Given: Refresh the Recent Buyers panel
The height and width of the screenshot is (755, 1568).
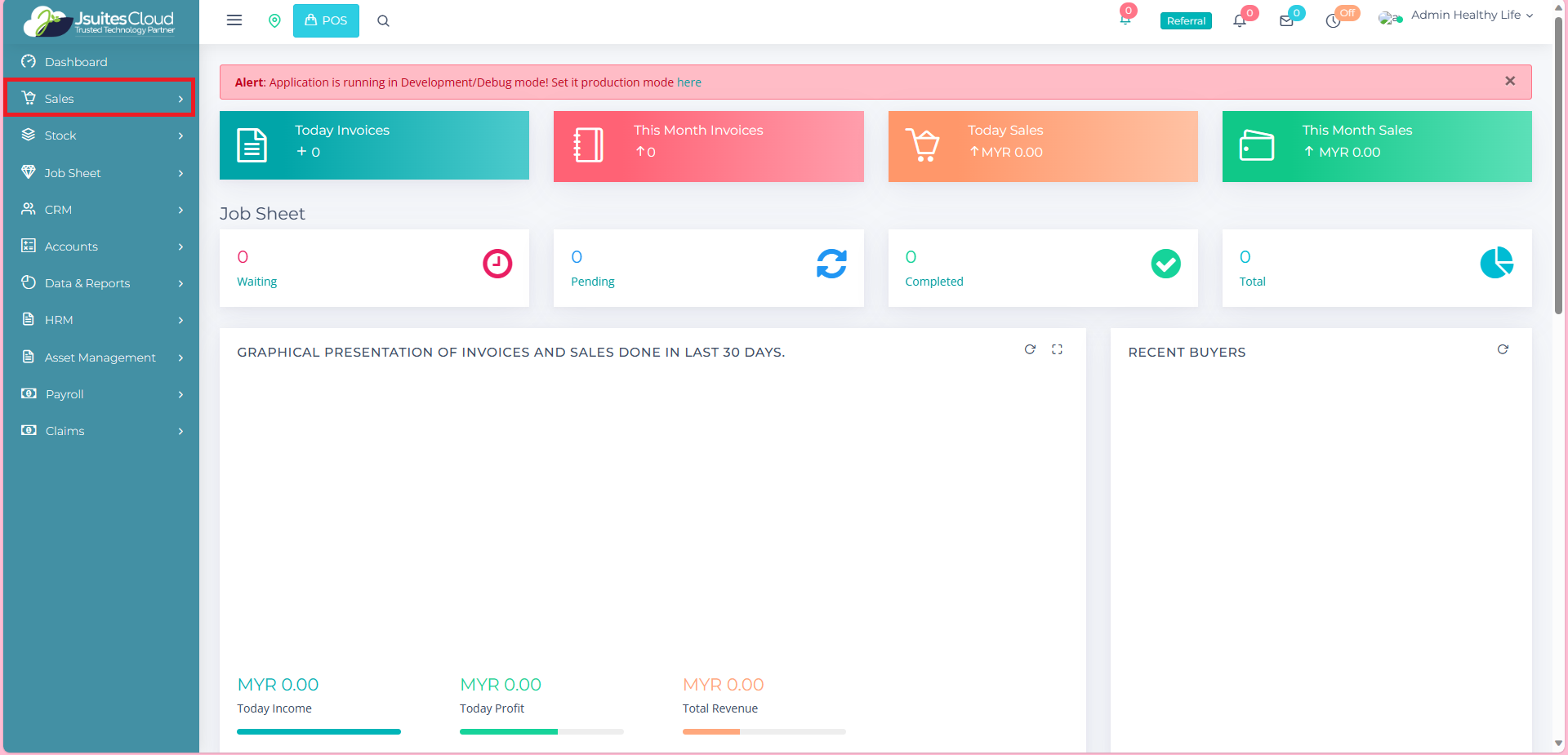Looking at the screenshot, I should 1502,349.
